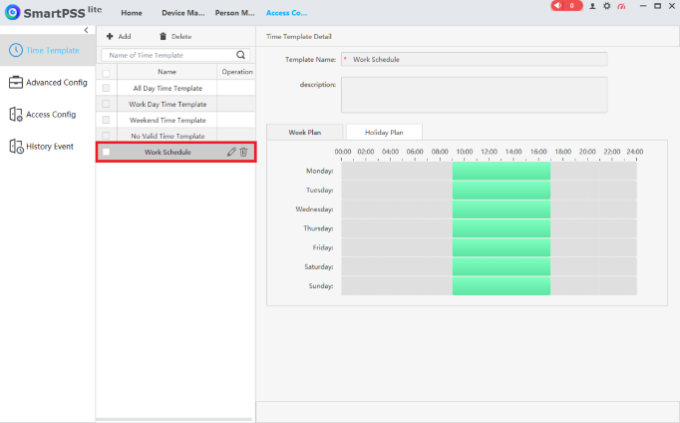Click the description text area
This screenshot has width=680, height=423.
pos(474,95)
